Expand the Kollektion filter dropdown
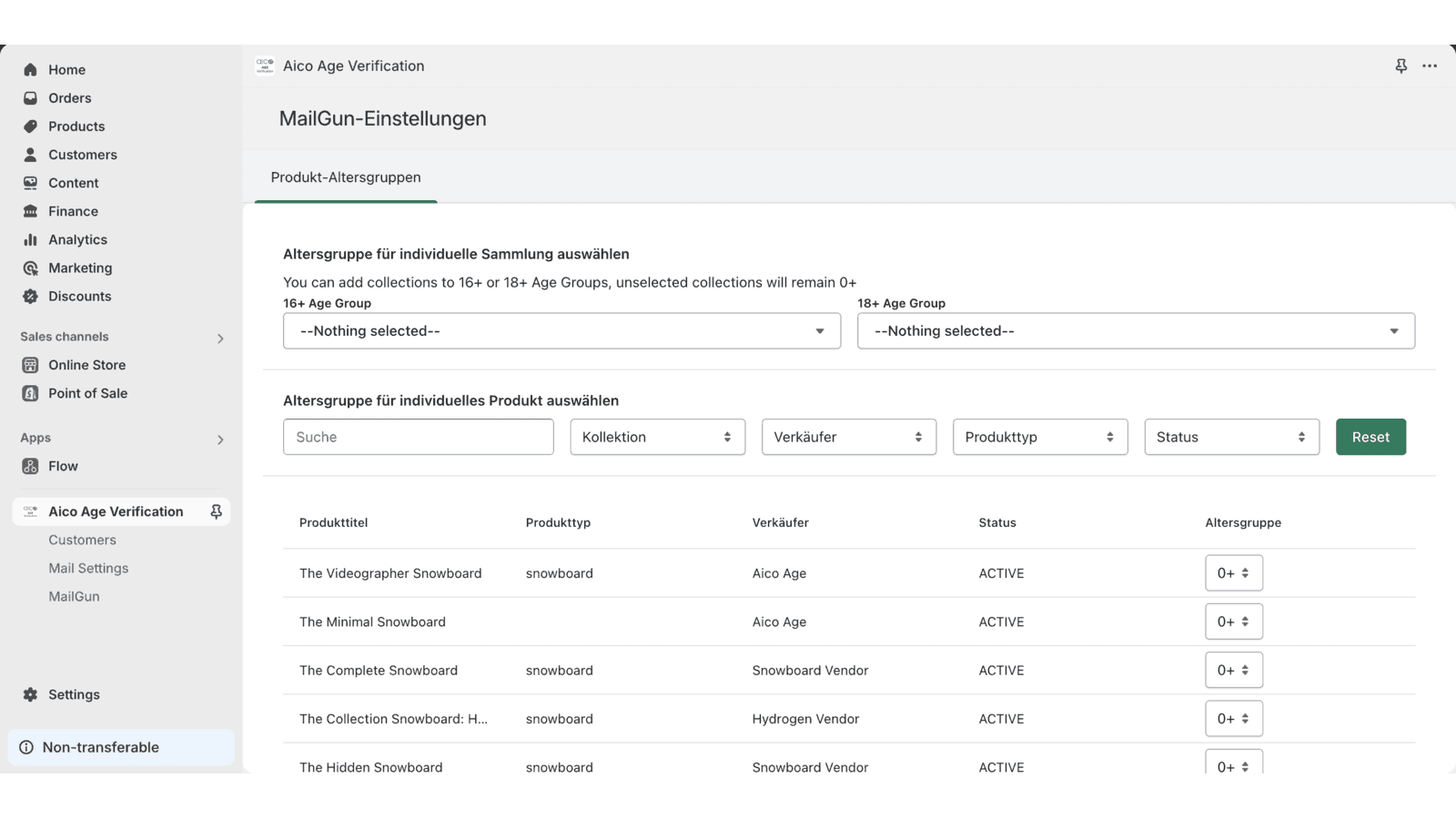Screen dimensions: 1456x819 657,437
